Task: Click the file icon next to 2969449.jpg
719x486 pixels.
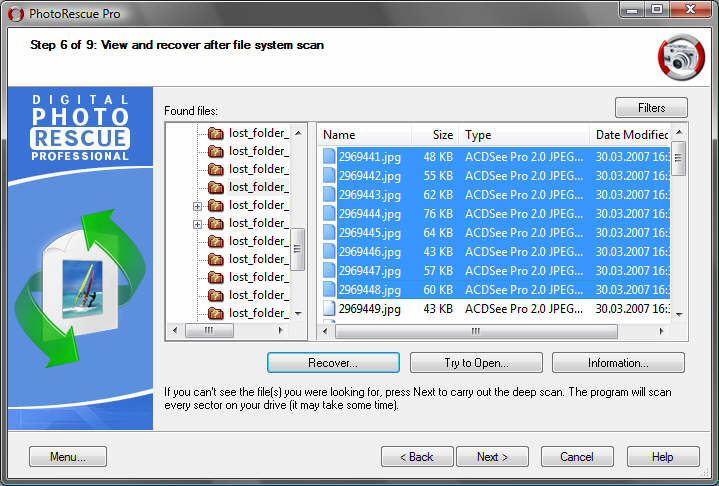Action: pos(329,309)
